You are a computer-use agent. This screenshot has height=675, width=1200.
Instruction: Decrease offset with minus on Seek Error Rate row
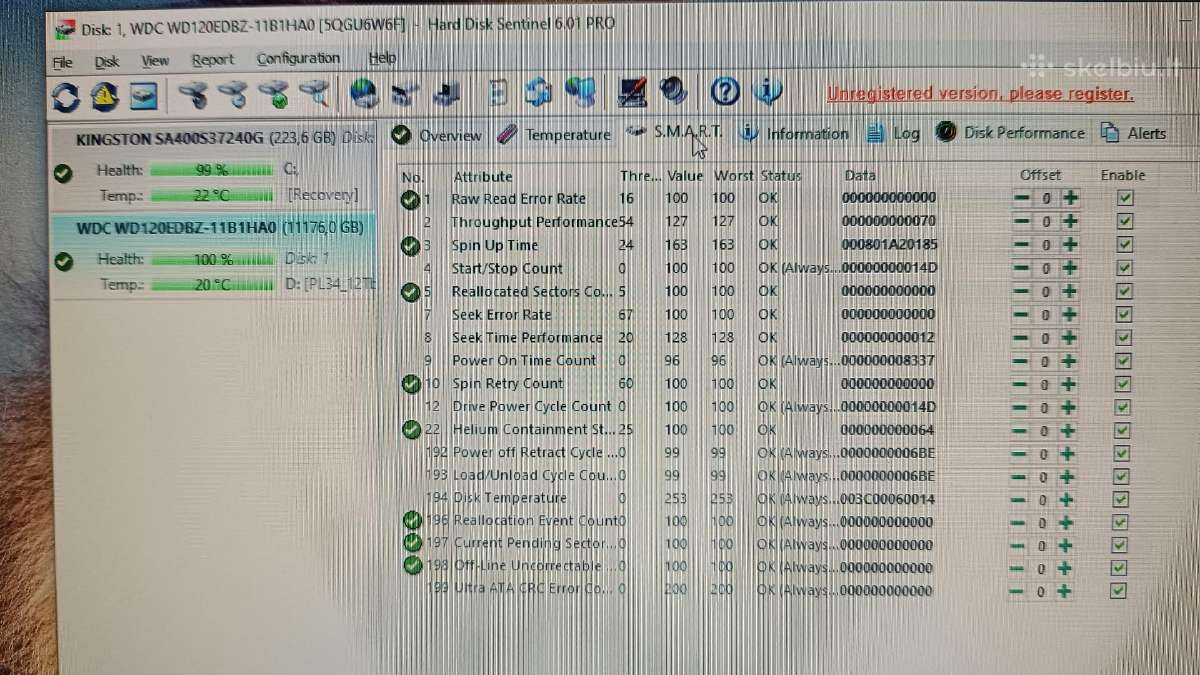(x=1021, y=315)
